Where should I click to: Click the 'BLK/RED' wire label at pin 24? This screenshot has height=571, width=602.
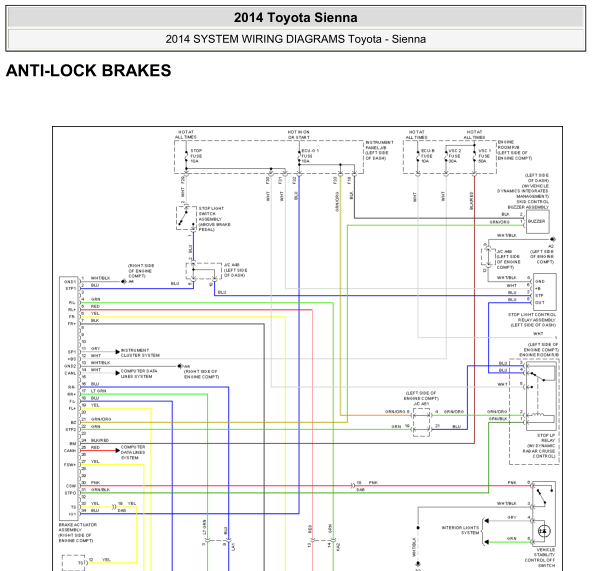pyautogui.click(x=100, y=440)
